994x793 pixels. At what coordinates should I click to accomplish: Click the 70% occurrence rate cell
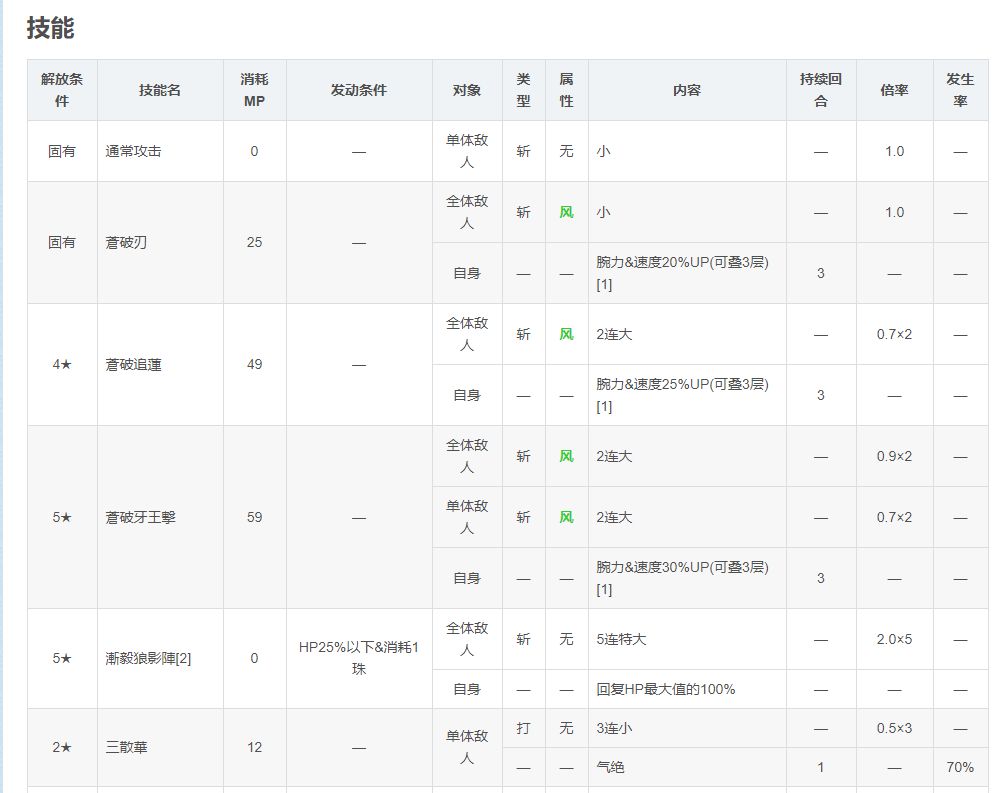[960, 767]
